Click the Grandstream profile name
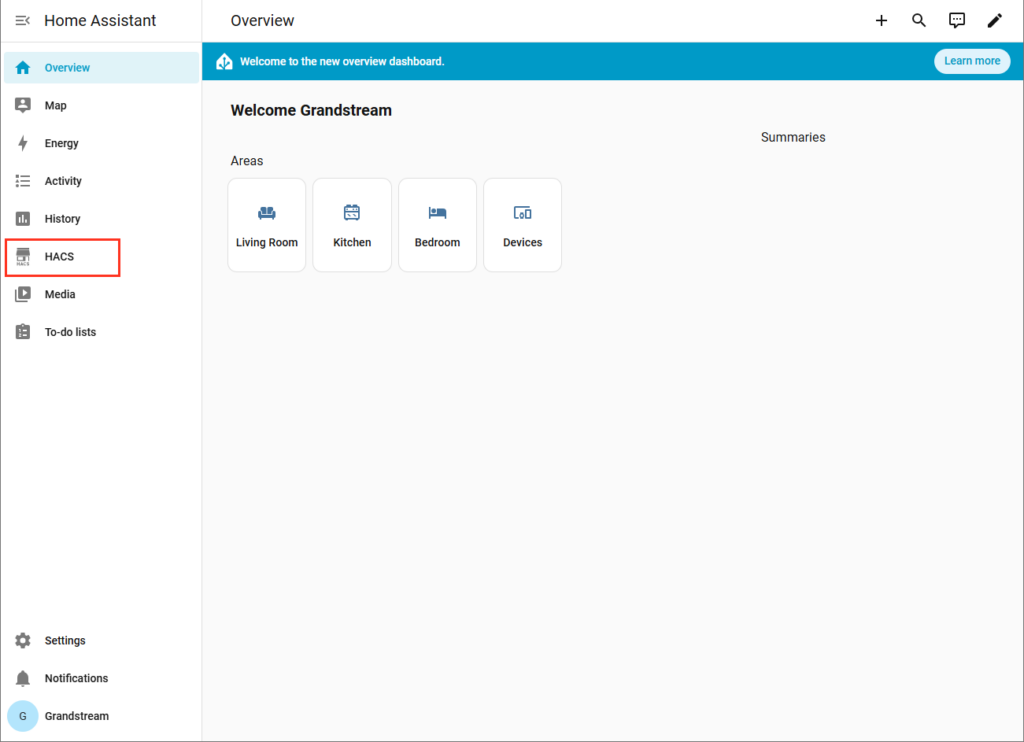The image size is (1024, 742). coord(77,717)
